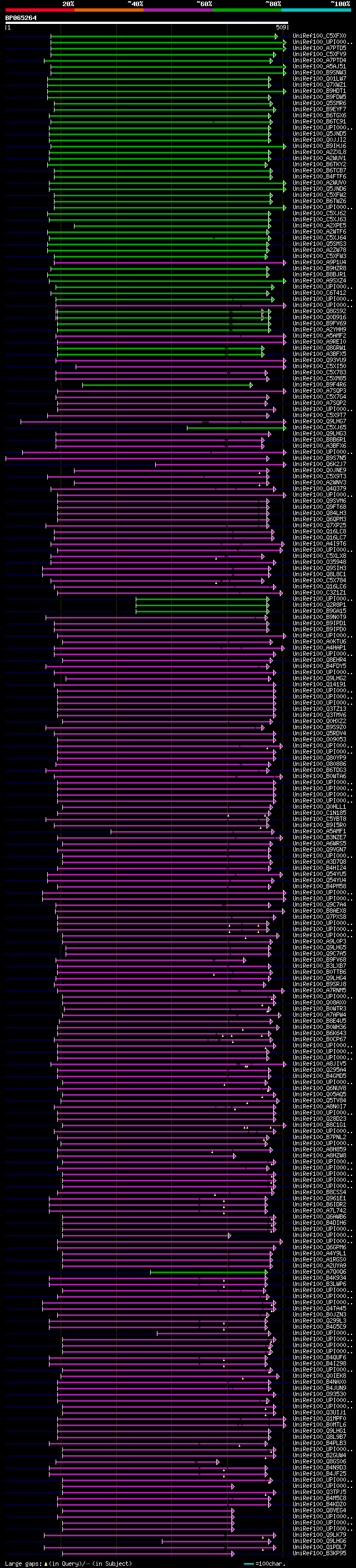Click the UniRef100_B9N0T9 label
Image resolution: width=356 pixels, height=1568 pixels.
tap(319, 617)
